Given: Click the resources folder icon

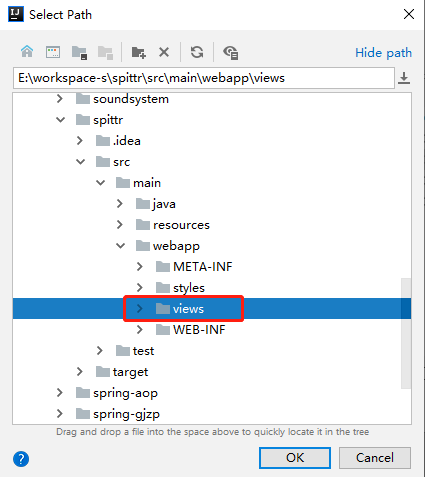Looking at the screenshot, I should point(143,225).
